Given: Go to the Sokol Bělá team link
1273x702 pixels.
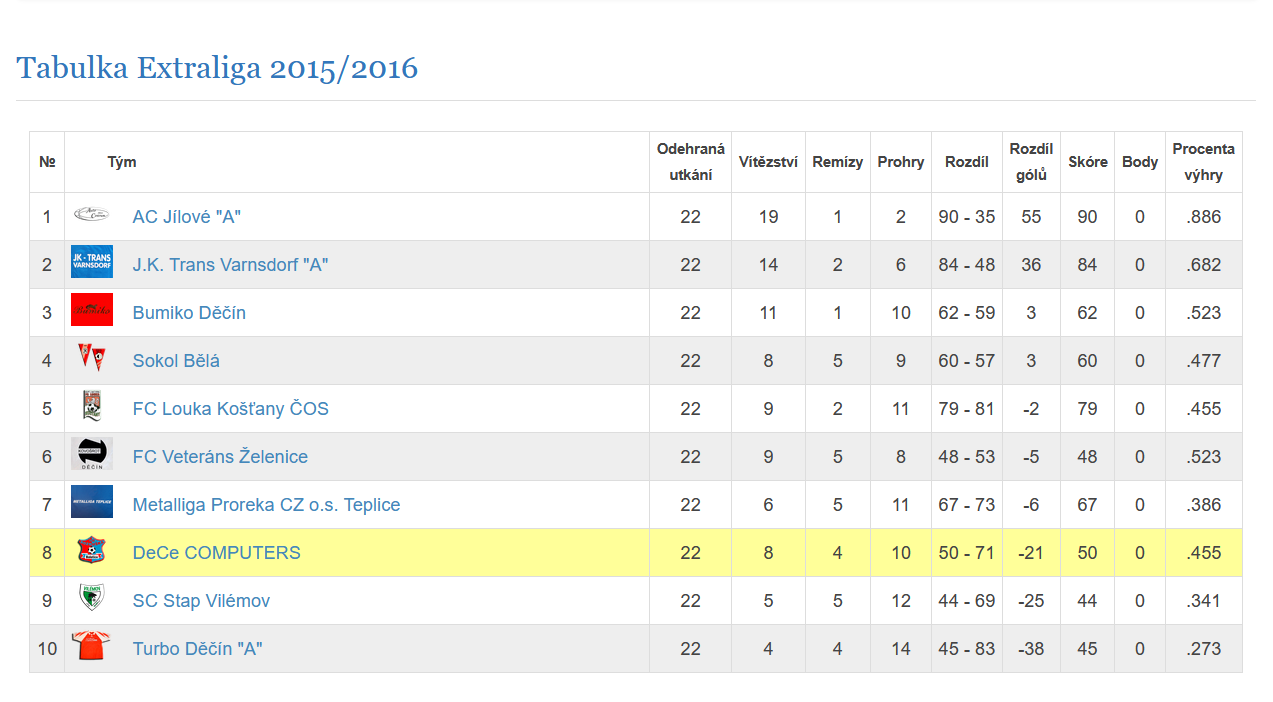Looking at the screenshot, I should (176, 361).
